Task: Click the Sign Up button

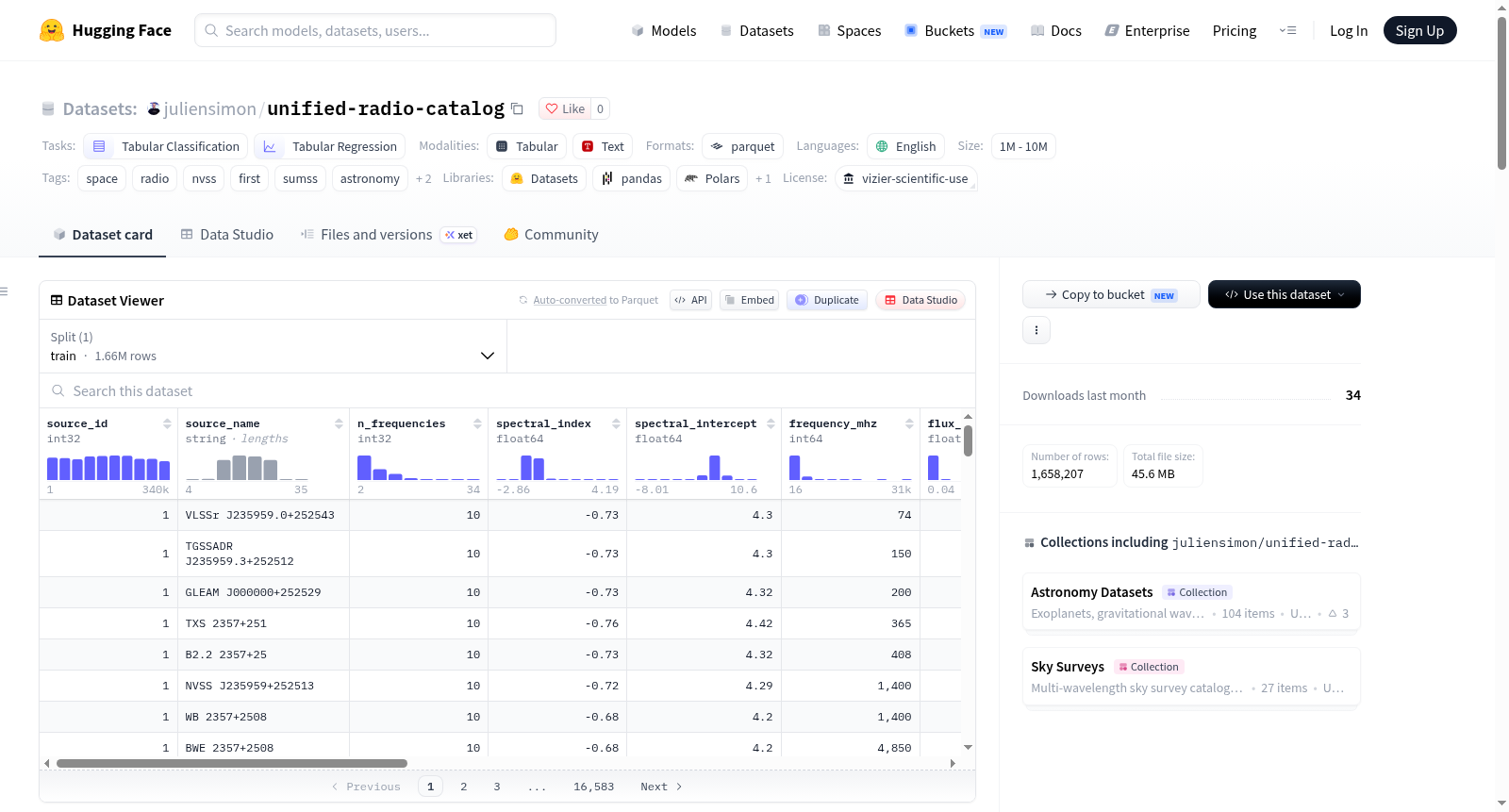Action: [1419, 30]
